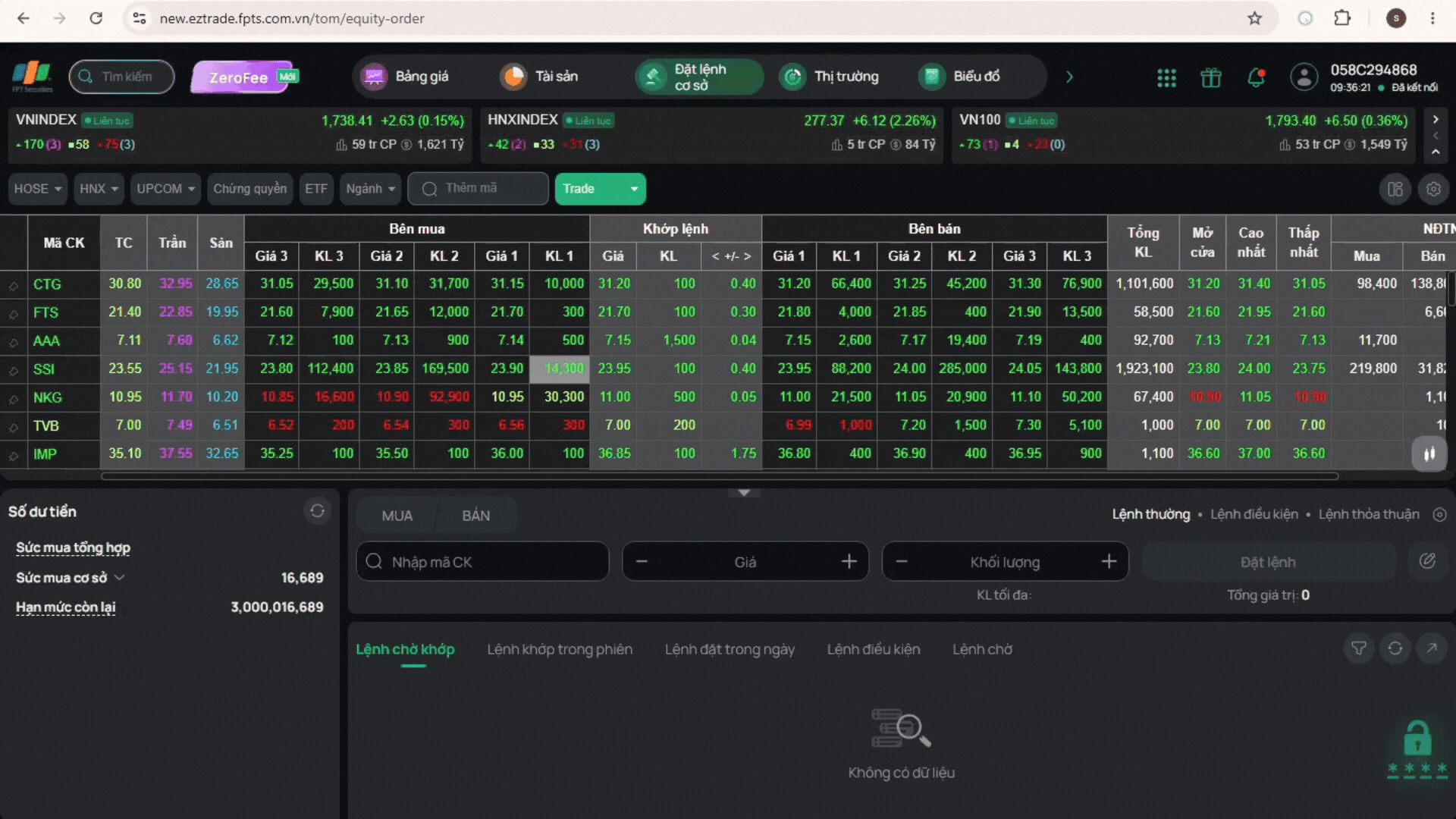Select Lệnh thường order type
The image size is (1456, 819).
click(1151, 514)
